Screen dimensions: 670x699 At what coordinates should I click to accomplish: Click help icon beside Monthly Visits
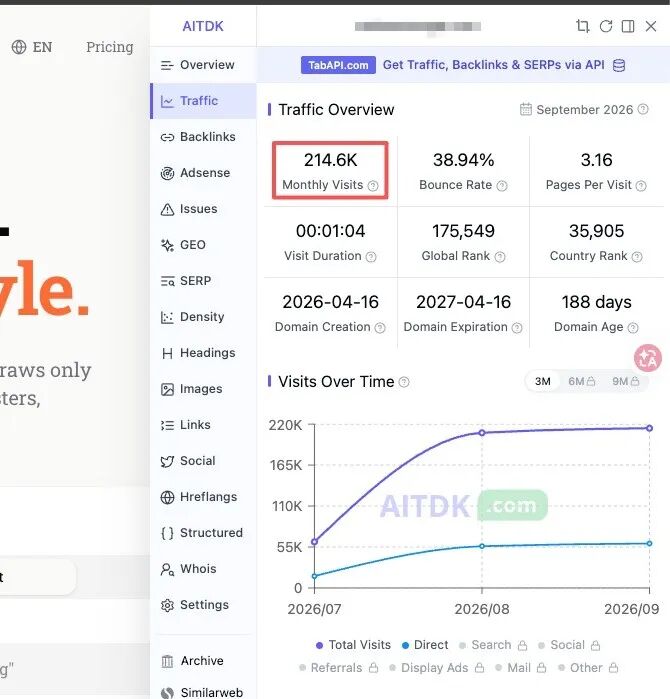(373, 185)
